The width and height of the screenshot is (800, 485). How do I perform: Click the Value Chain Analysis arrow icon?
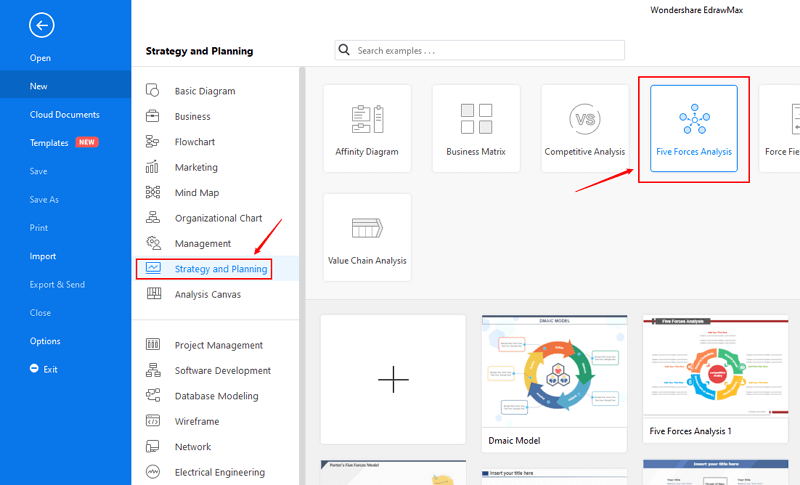coord(367,227)
